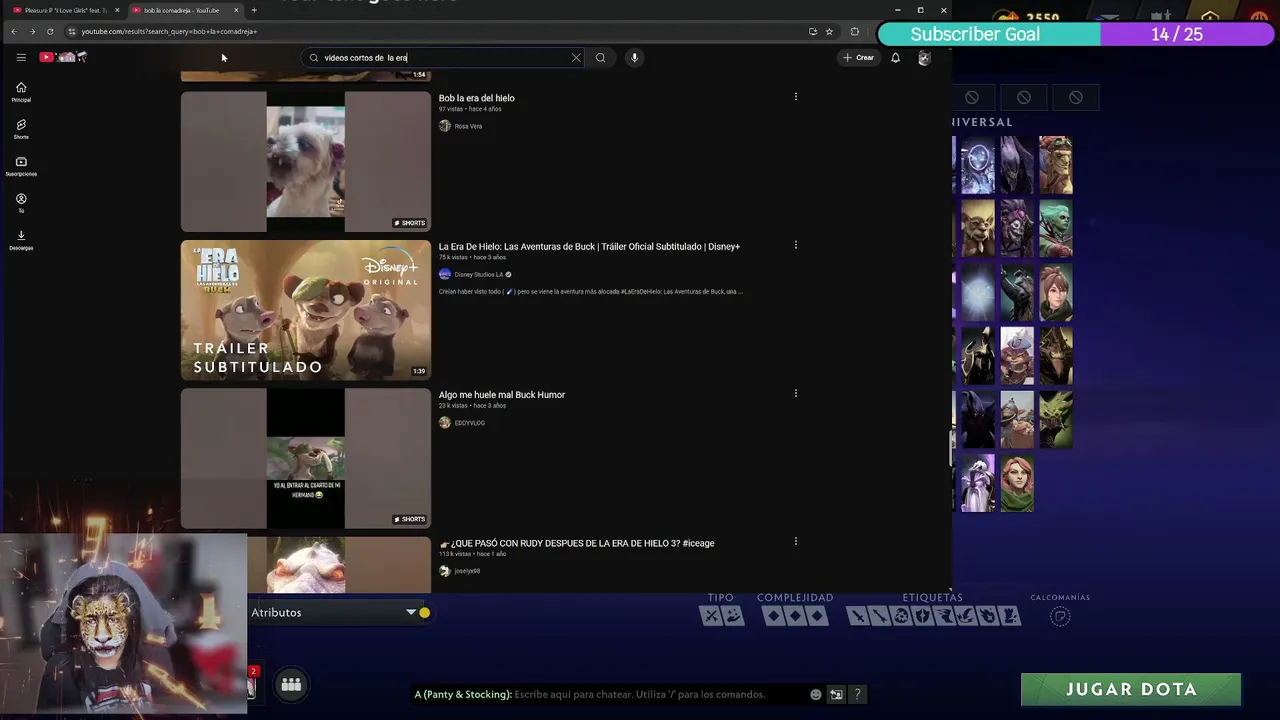Reload the page with the browser refresh icon
1280x720 pixels.
tap(50, 31)
